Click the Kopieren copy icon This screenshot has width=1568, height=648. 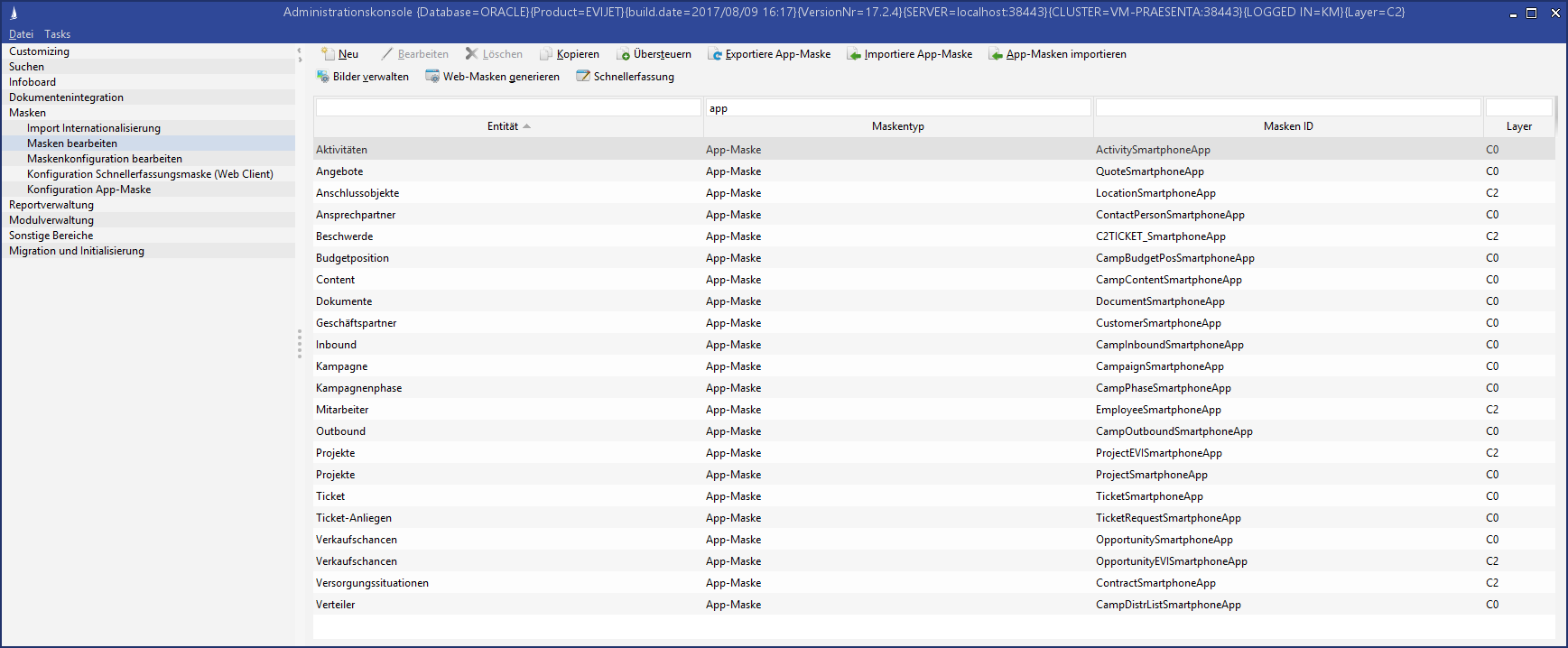546,54
